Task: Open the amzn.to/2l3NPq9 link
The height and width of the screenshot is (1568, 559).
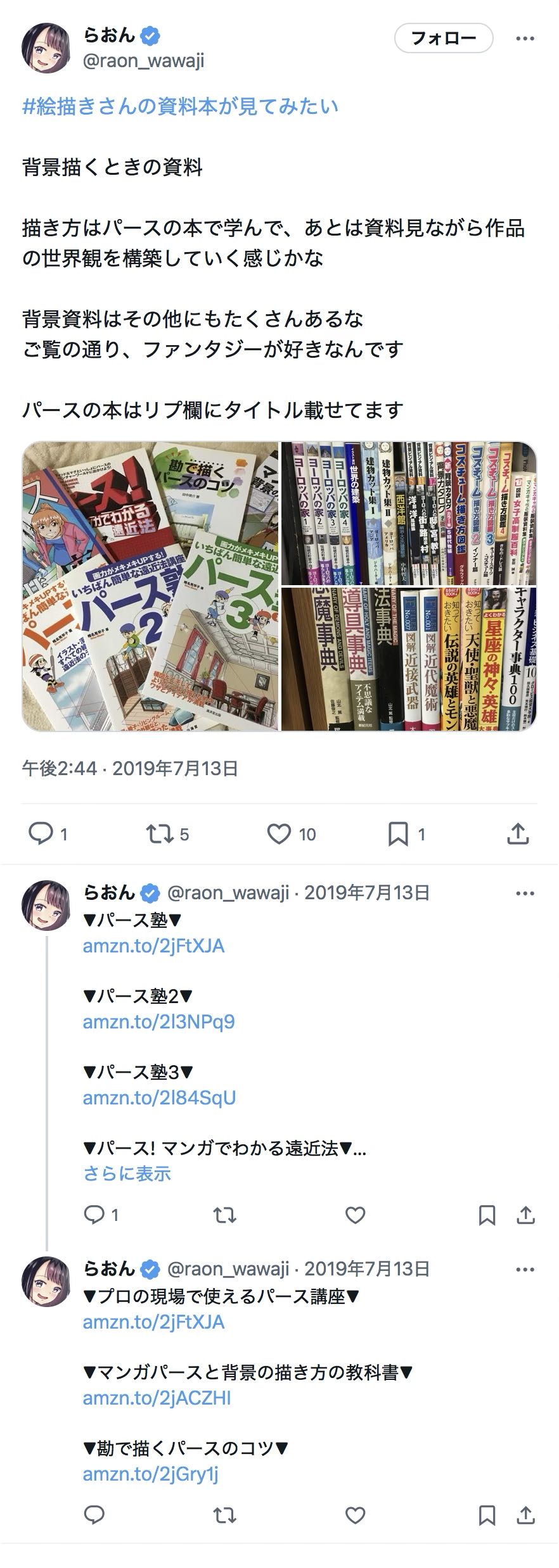Action: click(x=158, y=1021)
